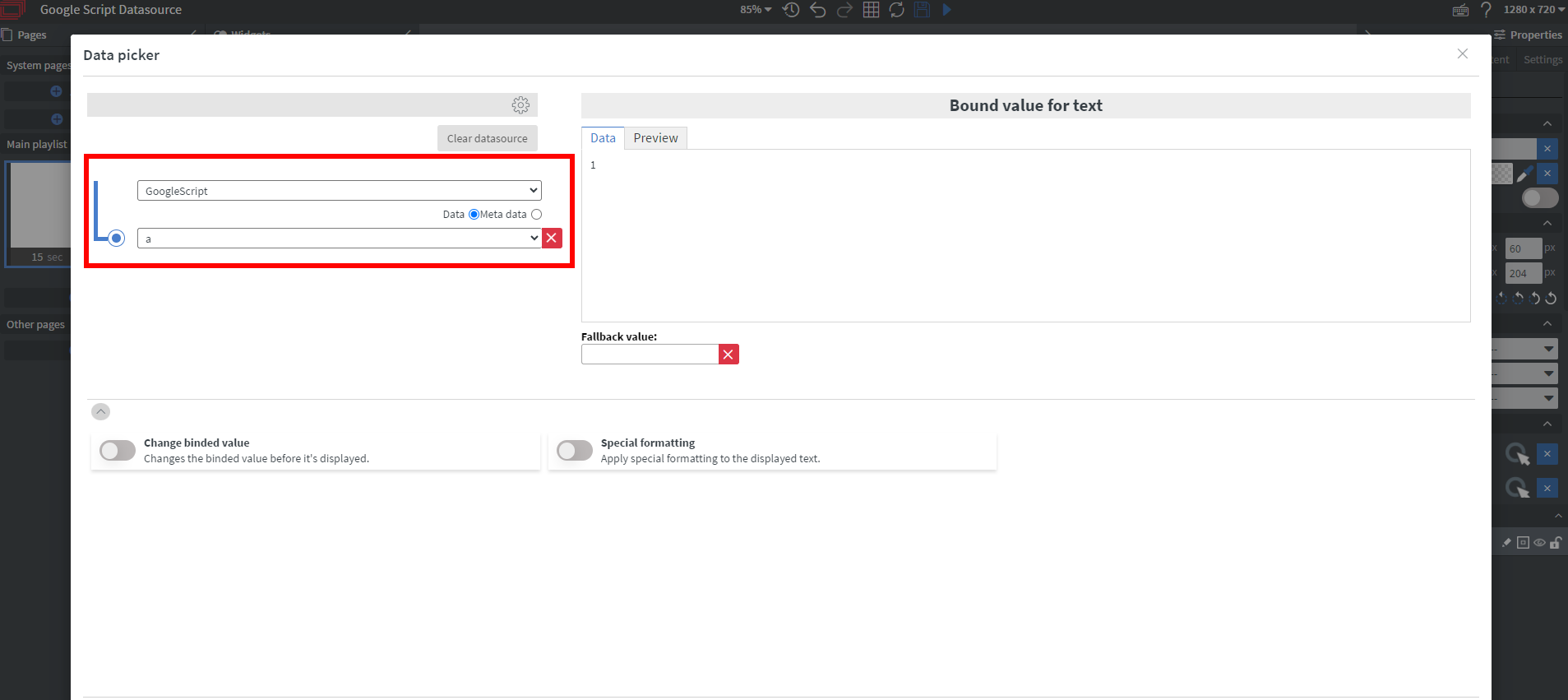The image size is (1568, 700).
Task: Clear the fallback value with red X
Action: 728,354
